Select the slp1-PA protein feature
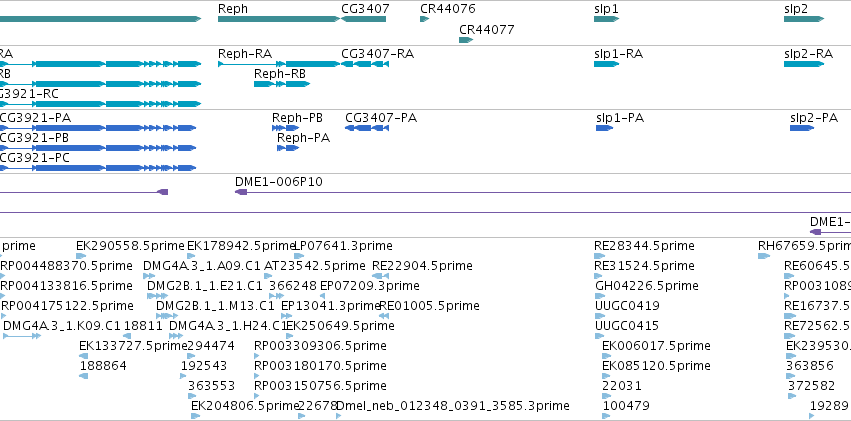 tap(605, 128)
